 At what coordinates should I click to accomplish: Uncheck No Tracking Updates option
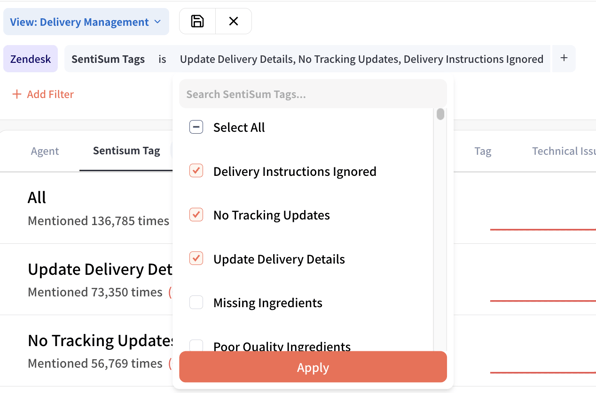pyautogui.click(x=196, y=215)
